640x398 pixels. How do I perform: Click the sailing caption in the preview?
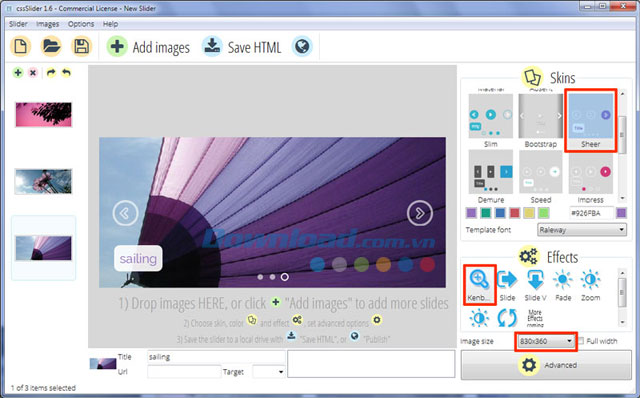coord(138,258)
